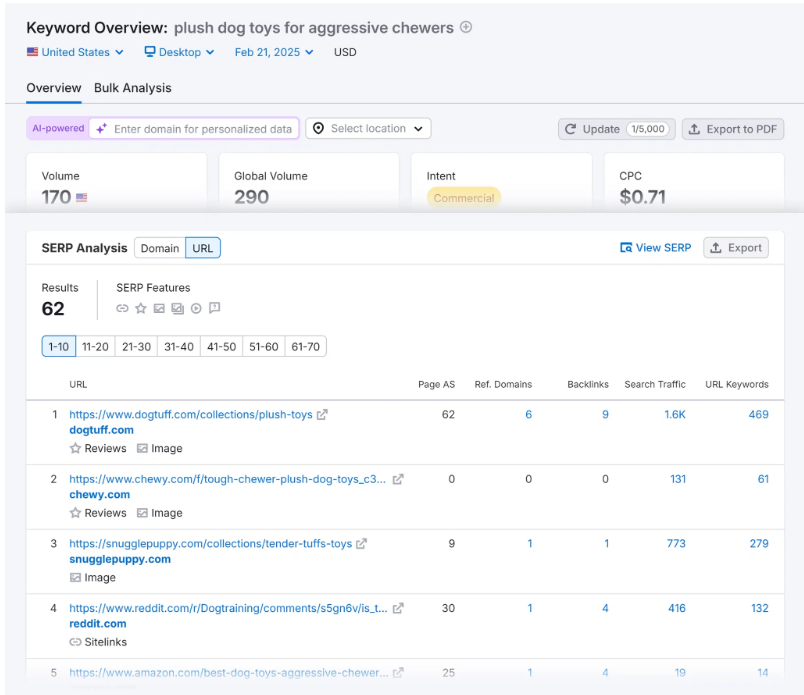Click external link icon beside snugglepuppy URL
This screenshot has height=695, width=804.
361,544
